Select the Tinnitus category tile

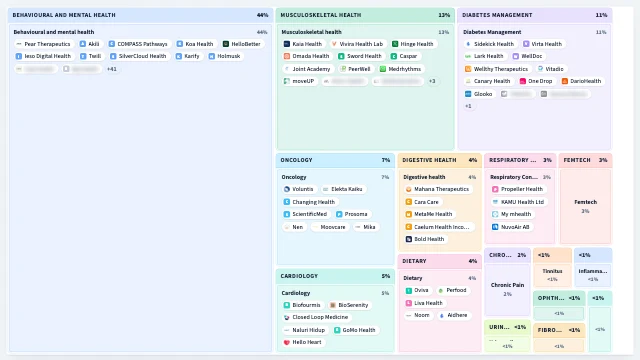pos(552,275)
